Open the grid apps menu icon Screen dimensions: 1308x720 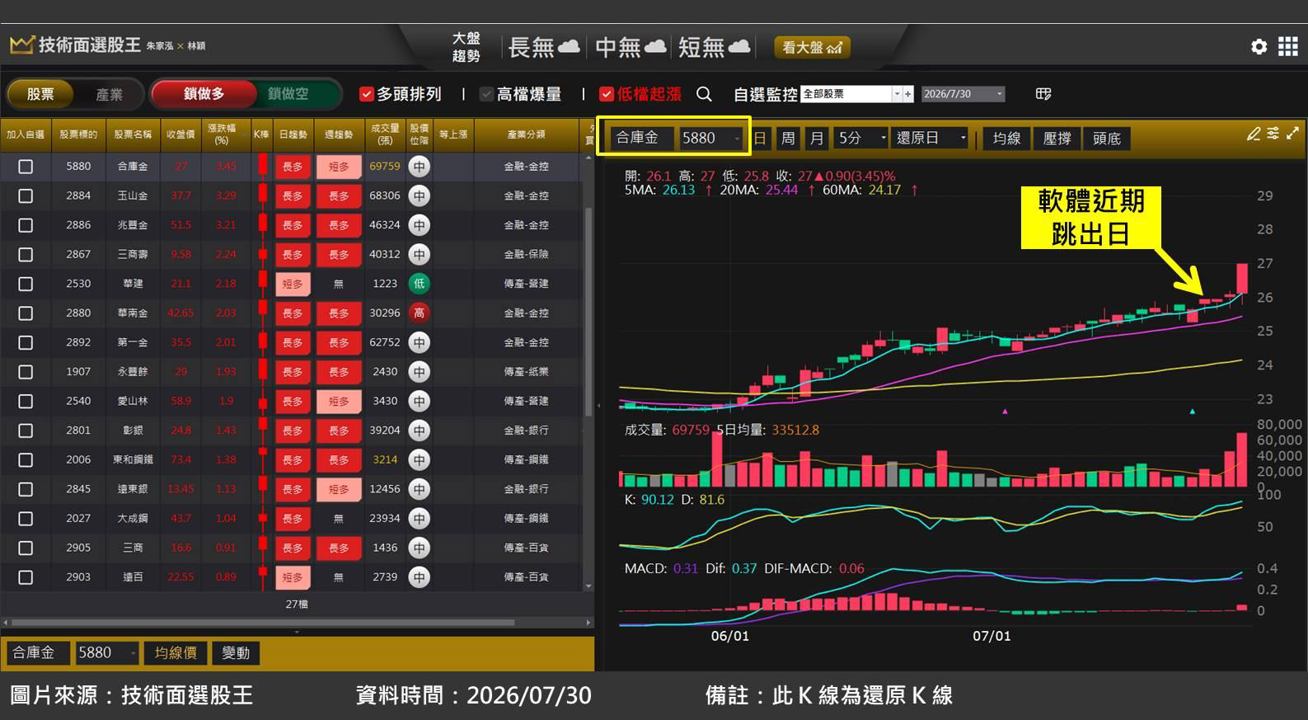point(1288,47)
